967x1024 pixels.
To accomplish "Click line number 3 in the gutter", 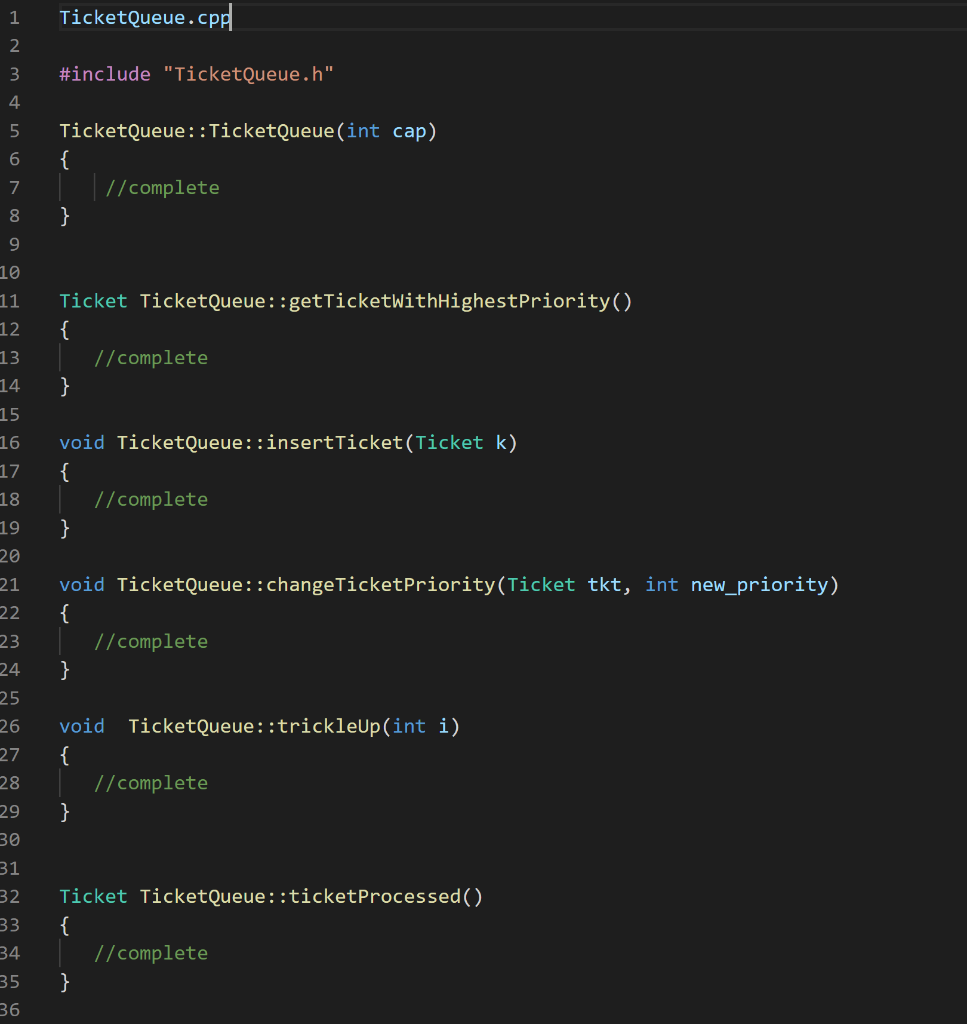I will click(x=14, y=74).
